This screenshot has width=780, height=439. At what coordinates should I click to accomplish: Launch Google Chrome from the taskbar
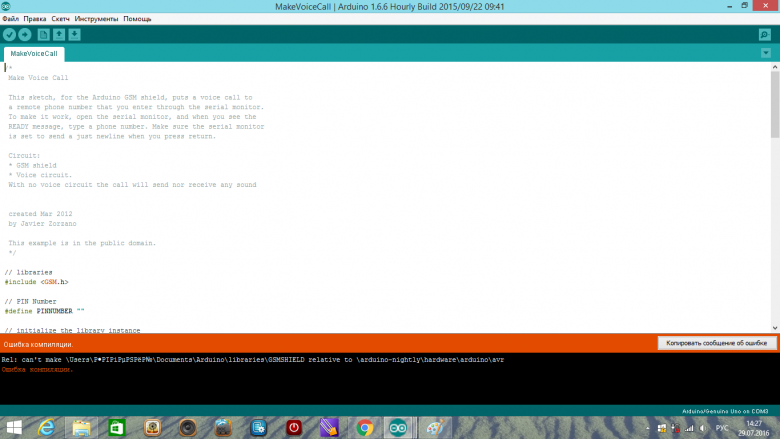(365, 428)
